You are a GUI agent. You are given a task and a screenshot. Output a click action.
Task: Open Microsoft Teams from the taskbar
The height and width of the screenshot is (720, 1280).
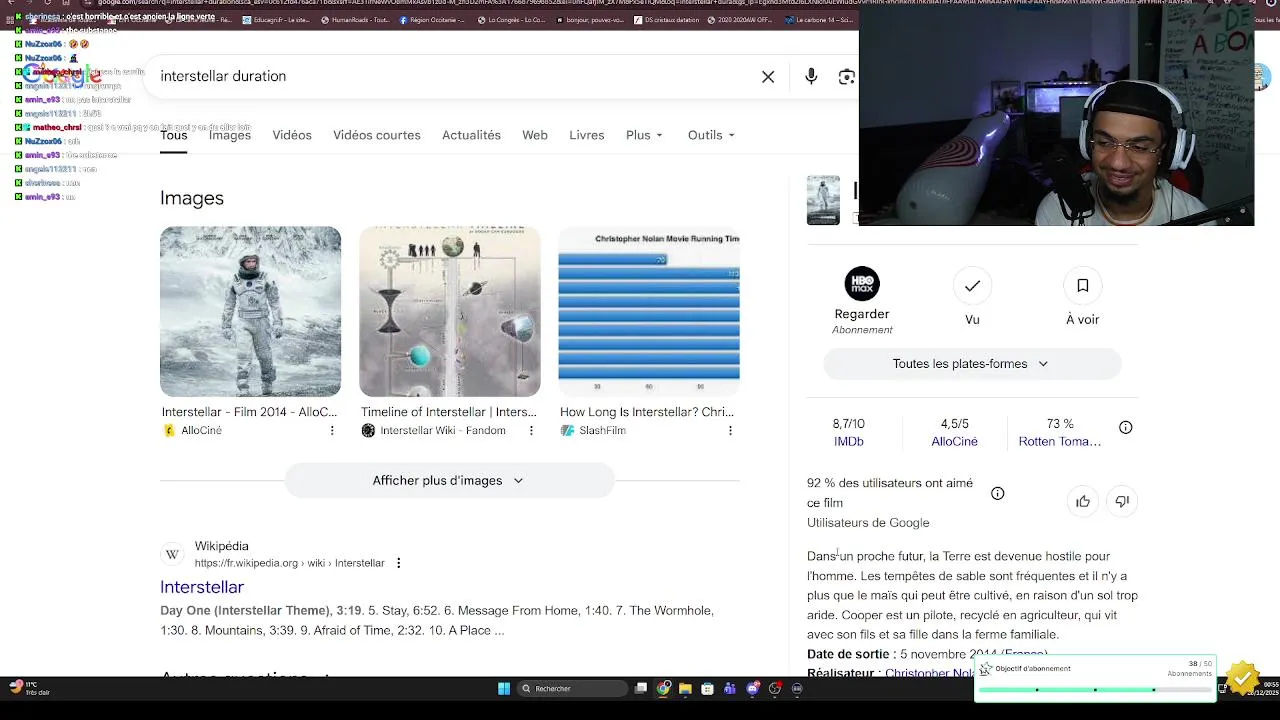tap(730, 688)
